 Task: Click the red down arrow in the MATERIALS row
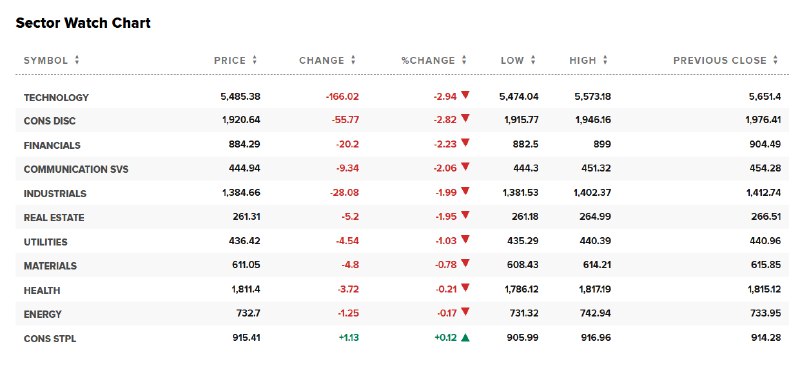[x=465, y=263]
